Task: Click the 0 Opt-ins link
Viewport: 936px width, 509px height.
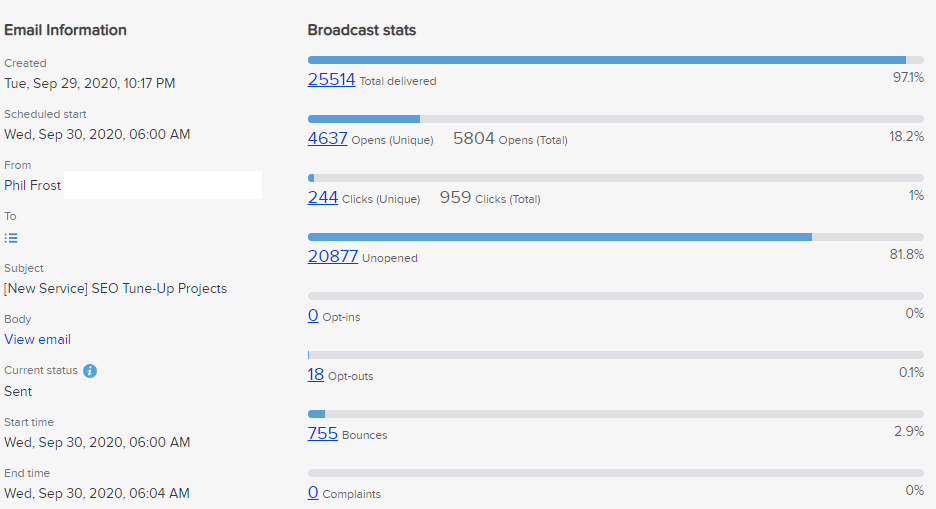Action: (x=313, y=315)
